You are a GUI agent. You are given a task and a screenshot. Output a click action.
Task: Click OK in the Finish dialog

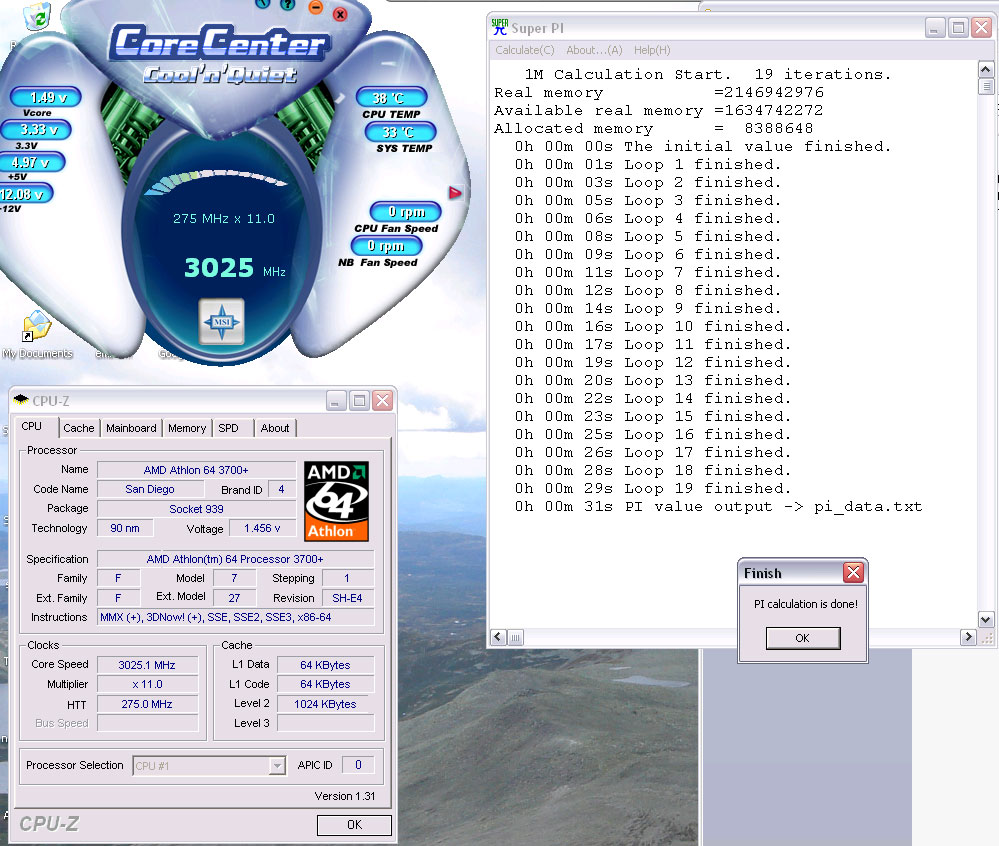point(802,638)
